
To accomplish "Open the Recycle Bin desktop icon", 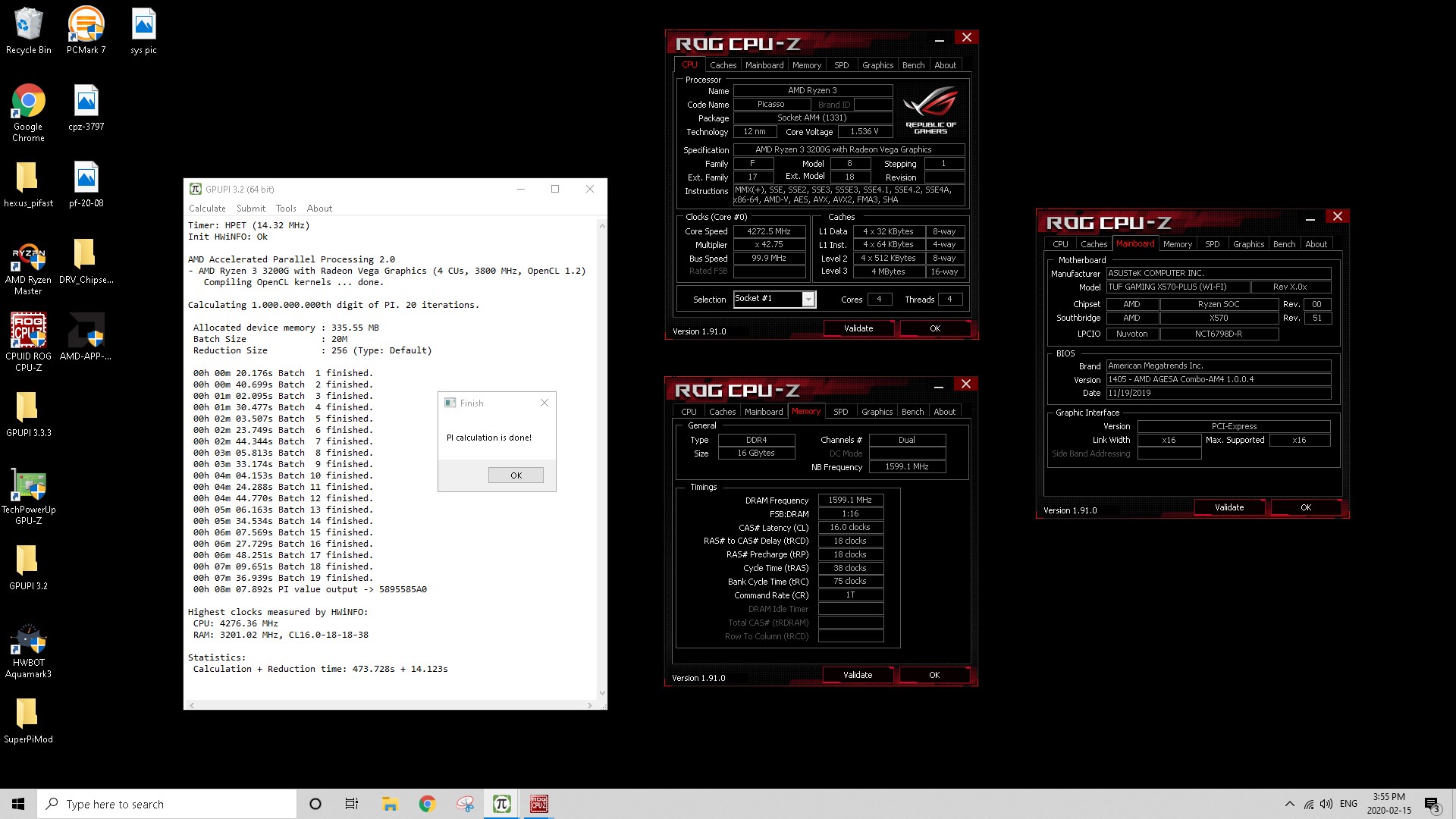I will [x=28, y=30].
